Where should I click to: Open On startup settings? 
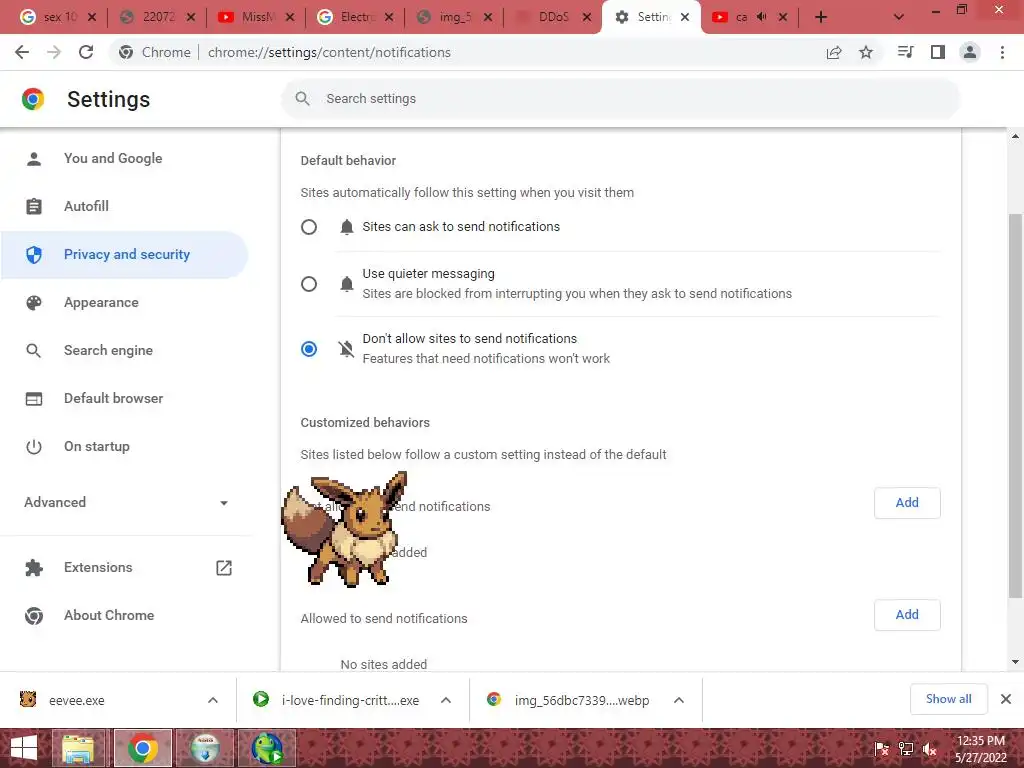click(124, 447)
